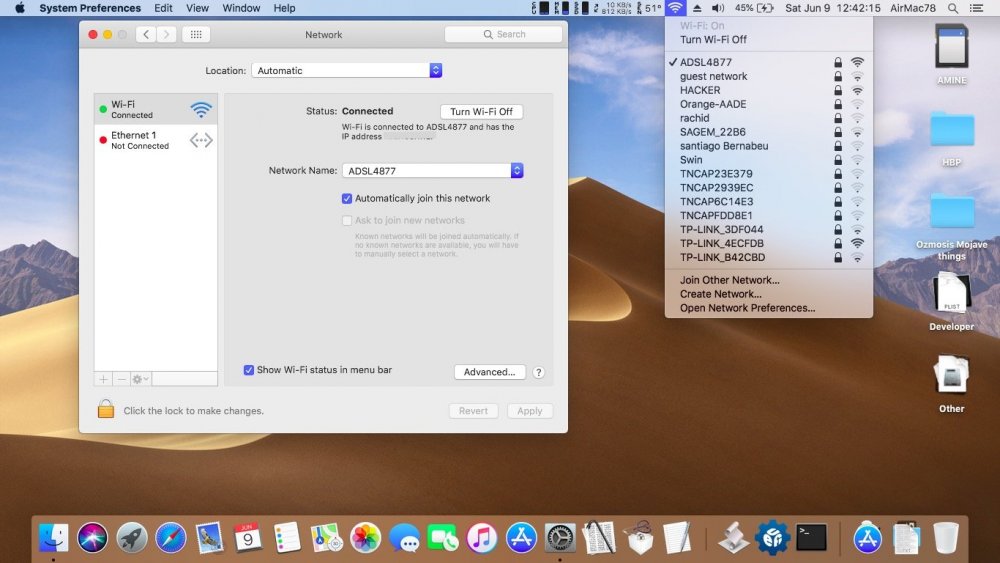The width and height of the screenshot is (1000, 563).
Task: Click the date and time in menu bar
Action: 832,8
